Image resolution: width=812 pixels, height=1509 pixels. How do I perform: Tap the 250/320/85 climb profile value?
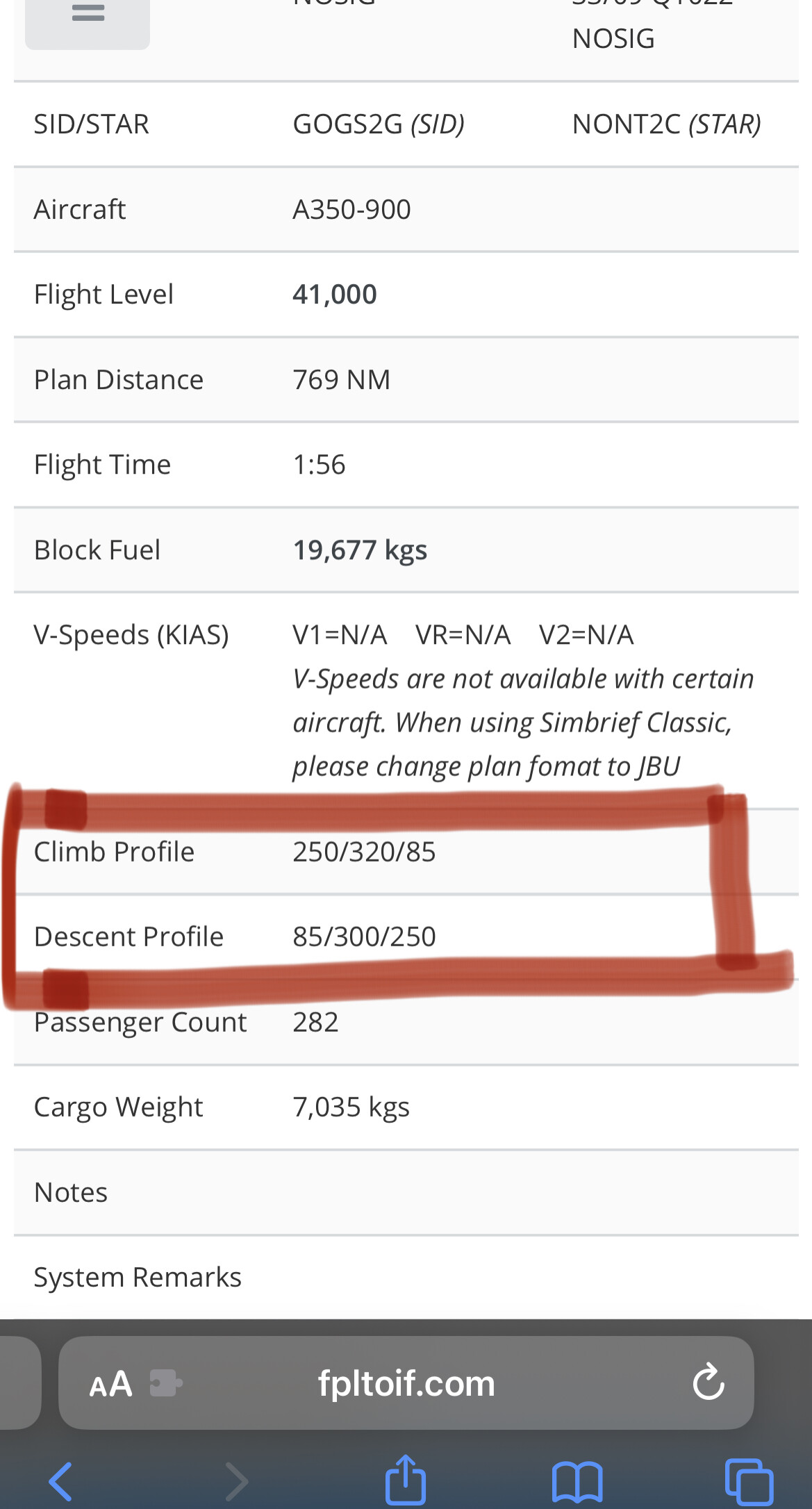coord(364,852)
